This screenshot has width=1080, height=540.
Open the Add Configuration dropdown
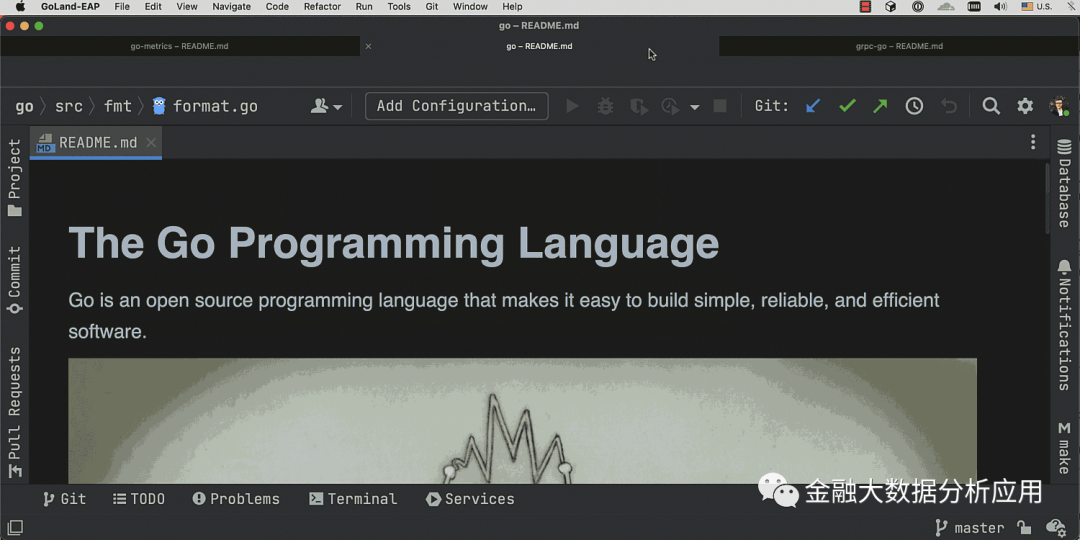click(456, 106)
